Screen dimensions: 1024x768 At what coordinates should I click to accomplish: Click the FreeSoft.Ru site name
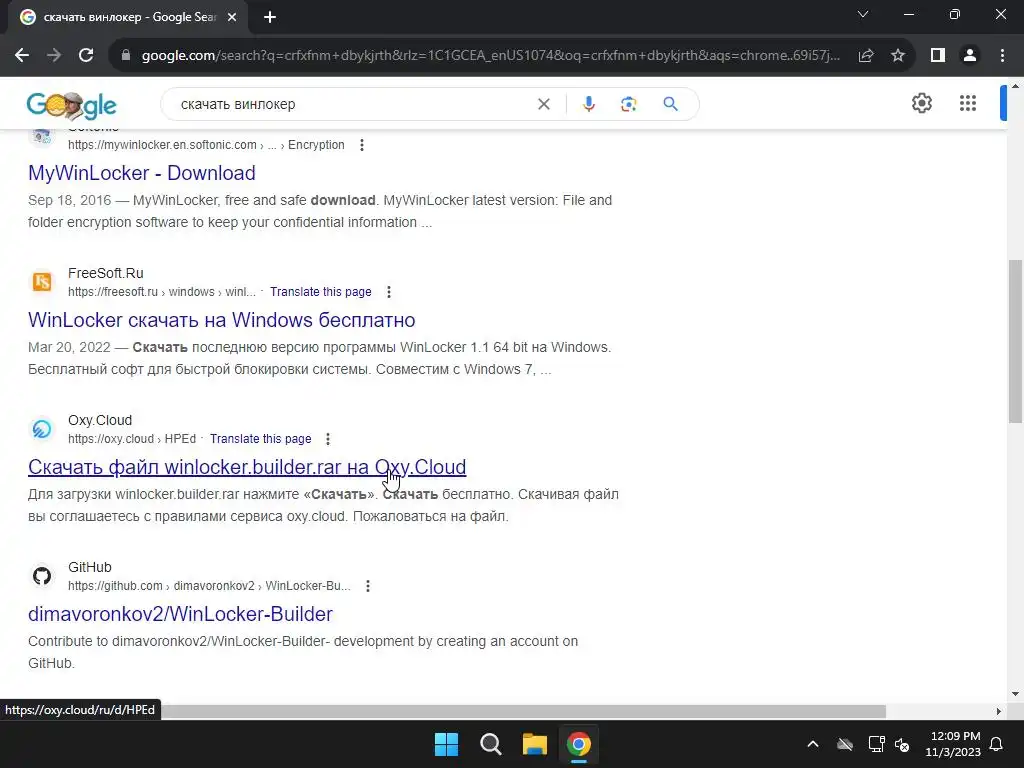point(106,273)
